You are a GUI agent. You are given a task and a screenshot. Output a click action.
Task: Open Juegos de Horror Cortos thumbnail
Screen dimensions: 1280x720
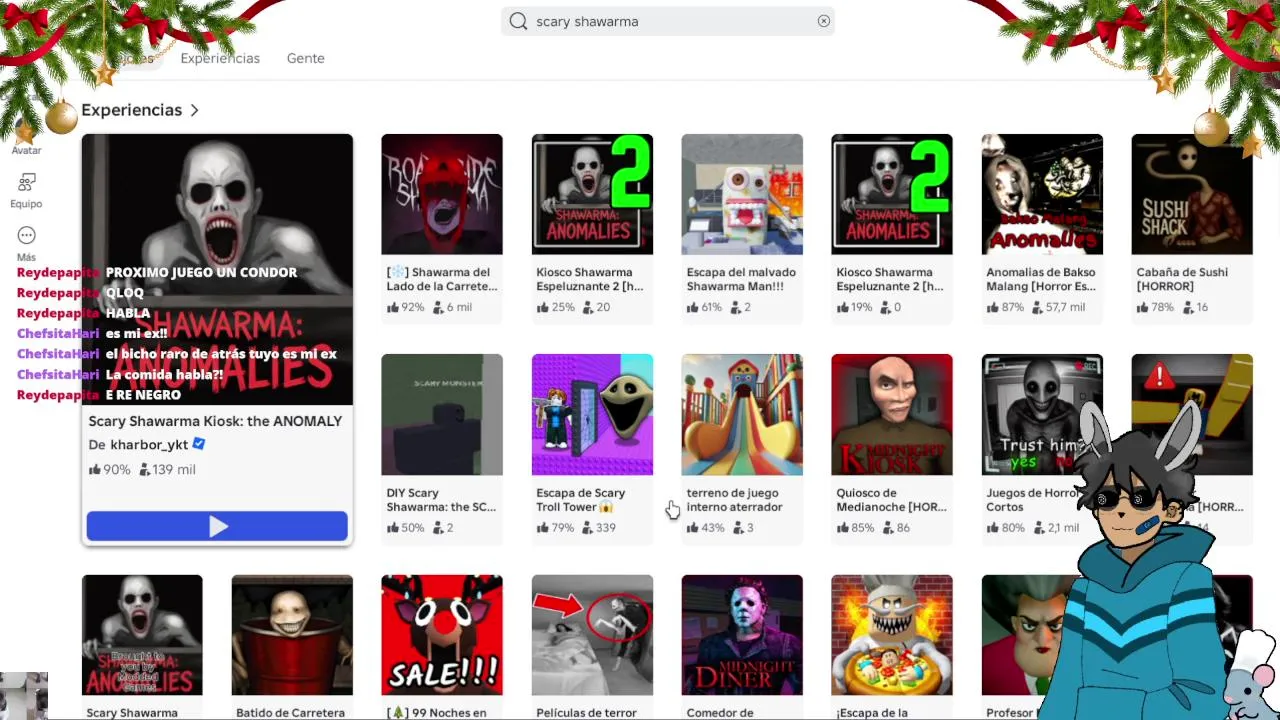[x=1042, y=414]
